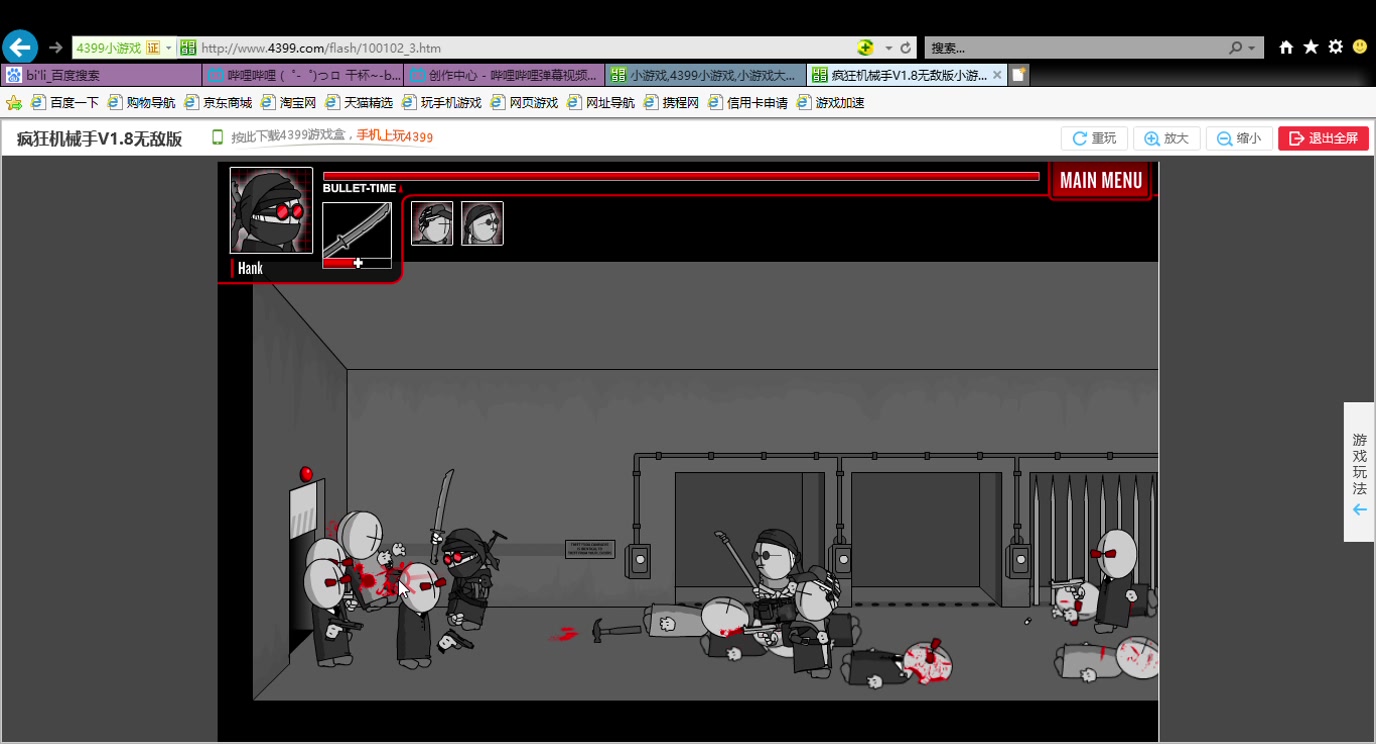This screenshot has width=1376, height=744.
Task: Open the 4399小游戏 site identity badge
Action: pos(123,47)
